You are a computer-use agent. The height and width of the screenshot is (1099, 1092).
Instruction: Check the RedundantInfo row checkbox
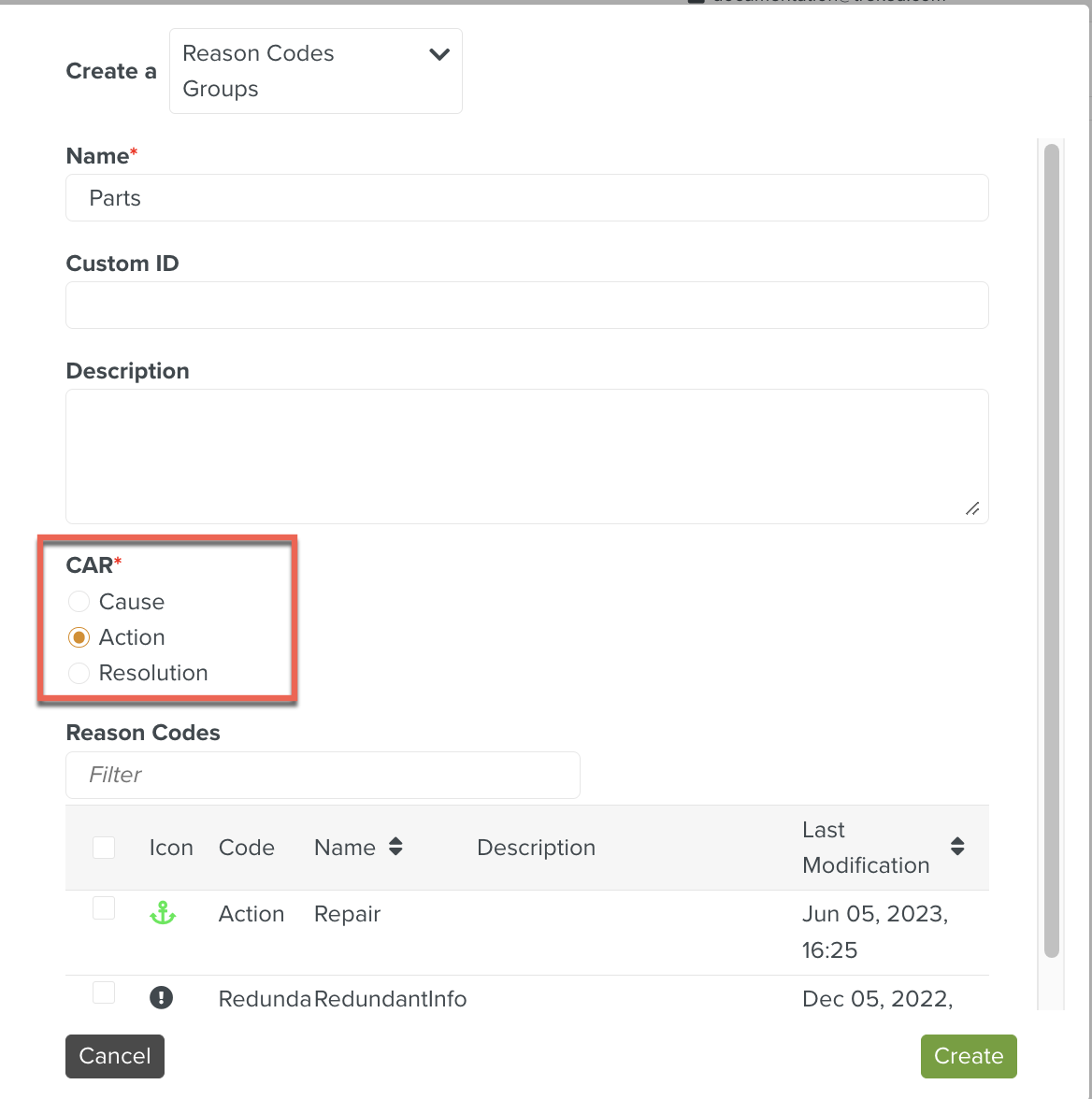tap(104, 992)
